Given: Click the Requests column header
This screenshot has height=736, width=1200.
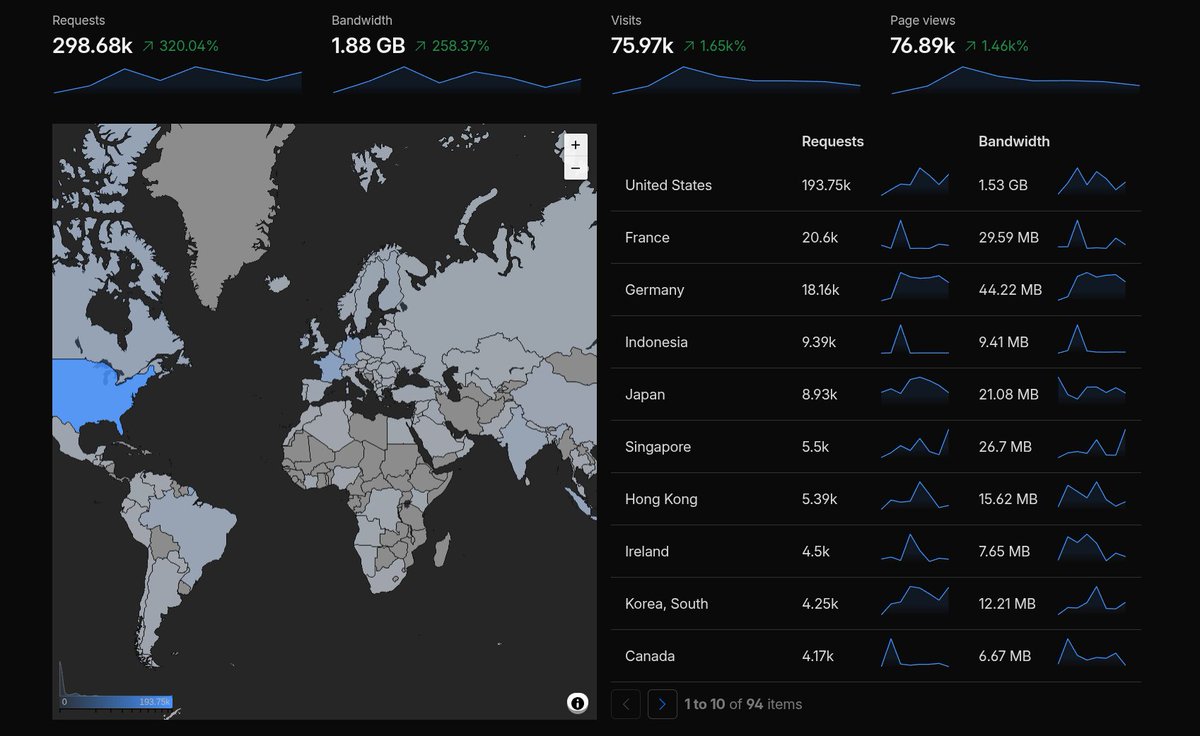Looking at the screenshot, I should coord(832,141).
